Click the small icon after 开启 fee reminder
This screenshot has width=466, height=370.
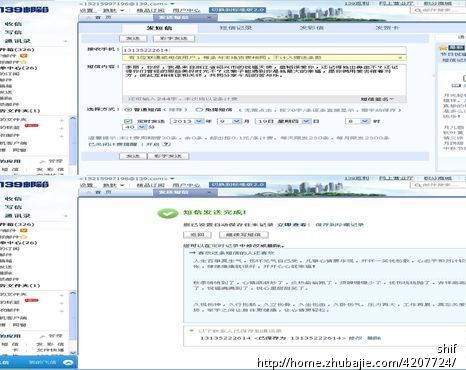pos(167,144)
